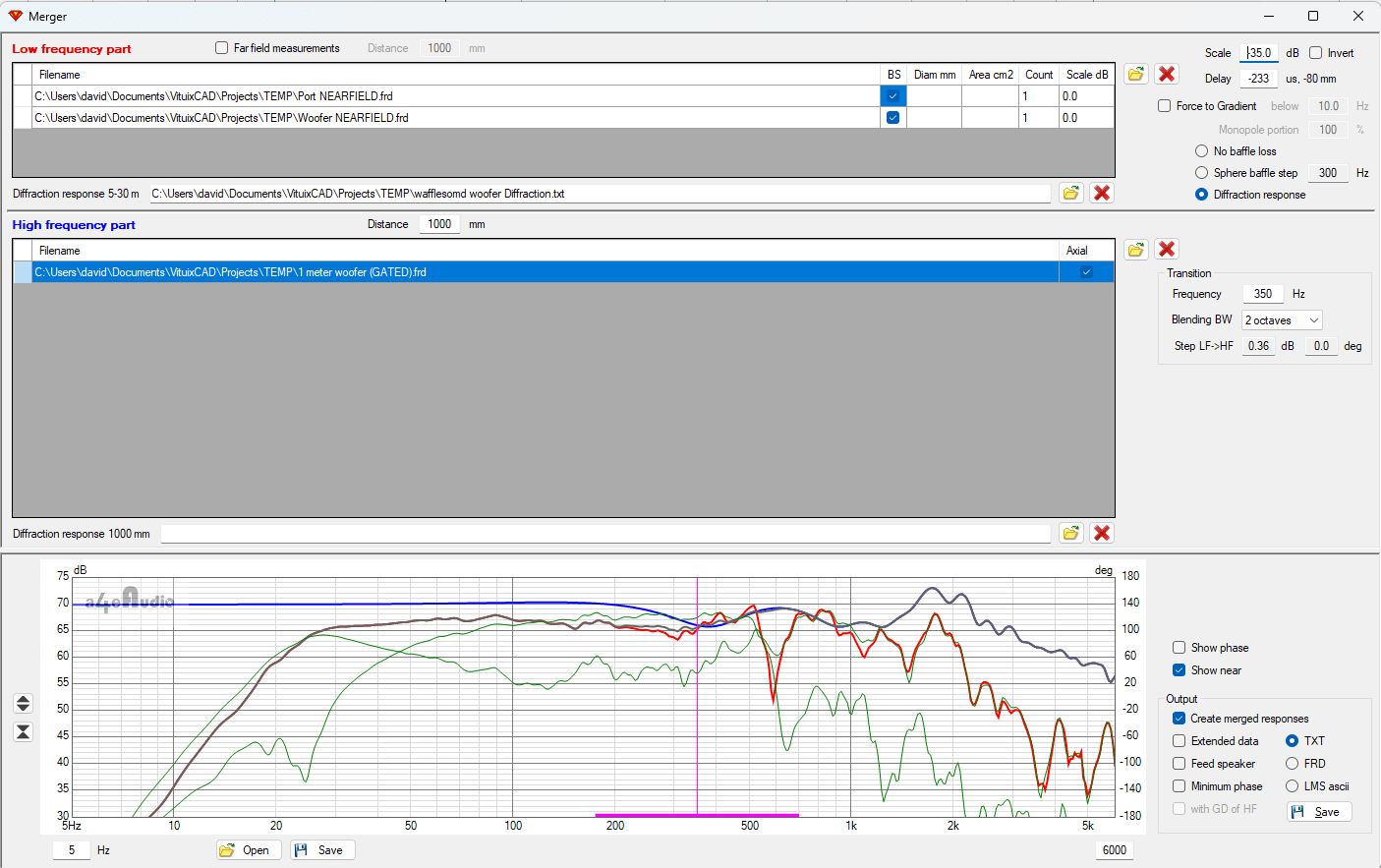Click the Area cm2 column header
Screen dimensions: 1381x868
pyautogui.click(x=990, y=75)
